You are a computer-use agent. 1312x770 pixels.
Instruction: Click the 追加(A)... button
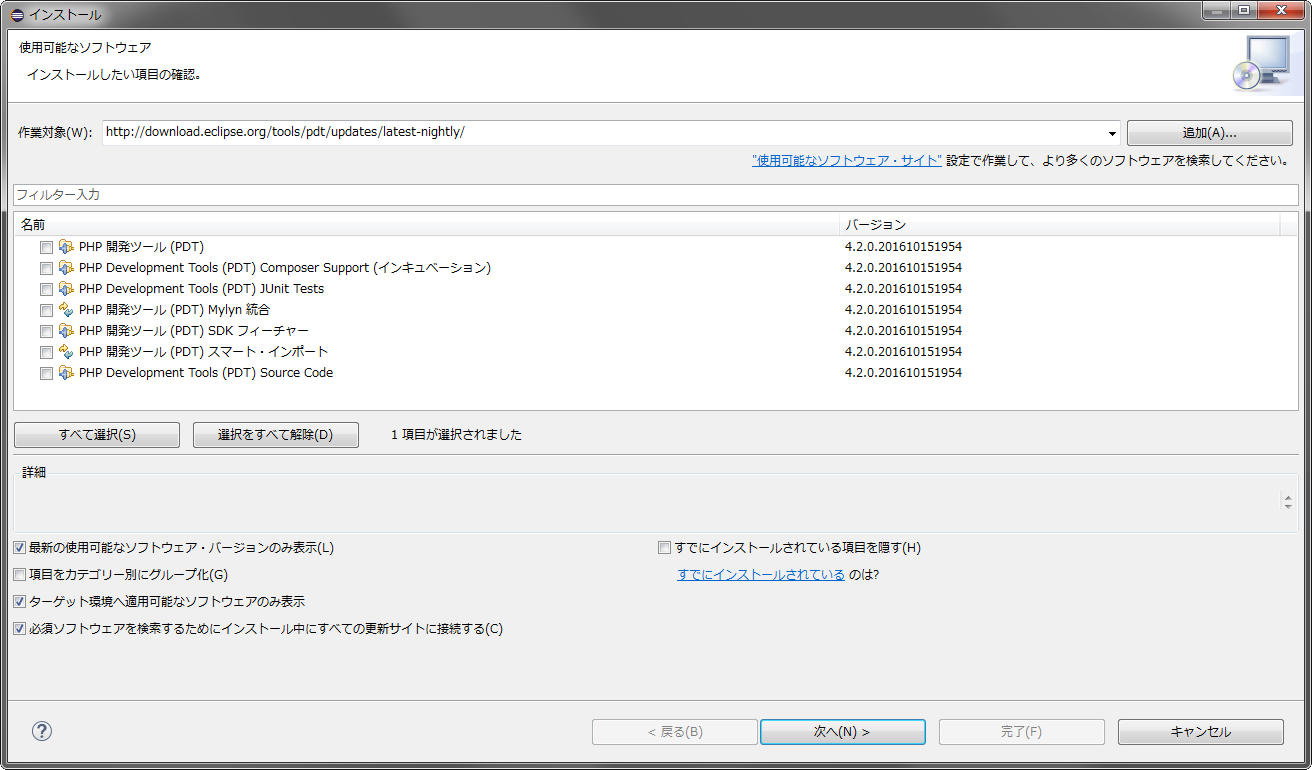click(1210, 133)
